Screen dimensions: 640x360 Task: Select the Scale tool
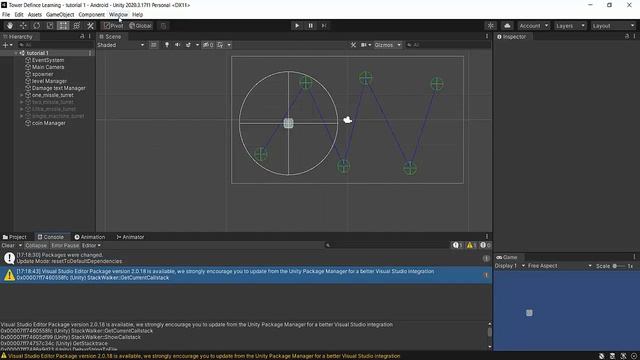(x=50, y=26)
